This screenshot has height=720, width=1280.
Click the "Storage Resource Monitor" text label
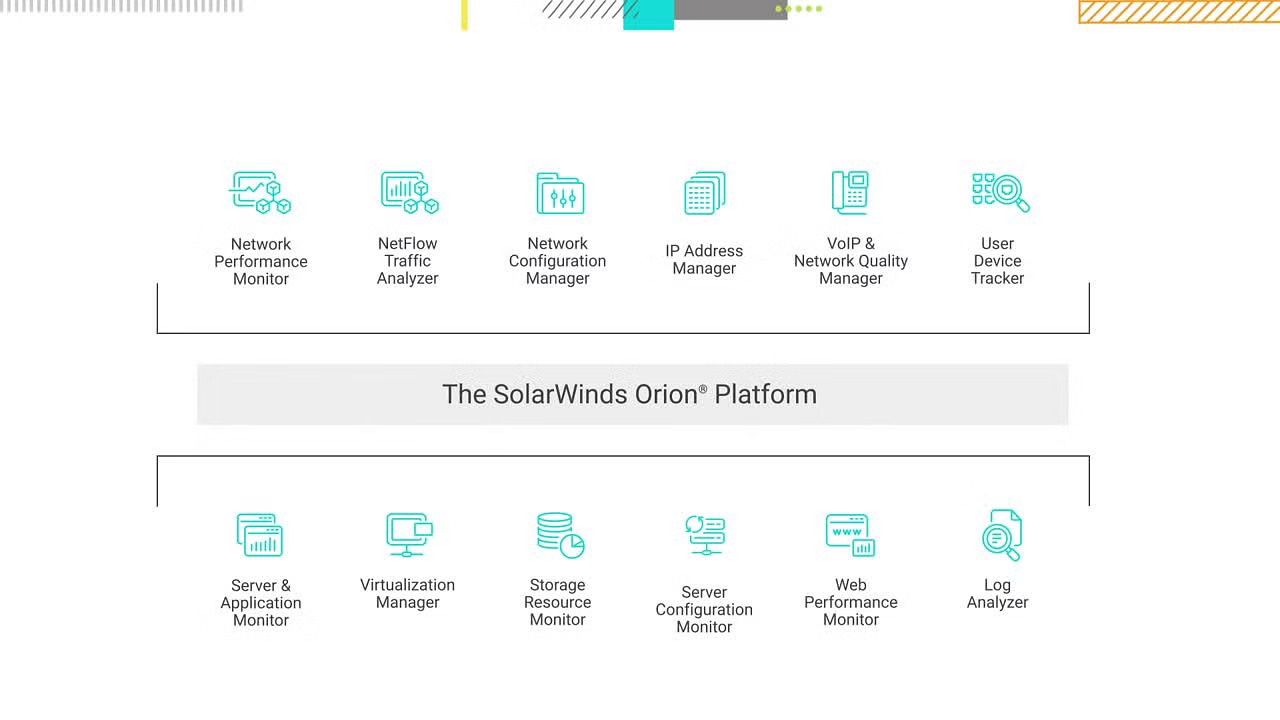(557, 602)
